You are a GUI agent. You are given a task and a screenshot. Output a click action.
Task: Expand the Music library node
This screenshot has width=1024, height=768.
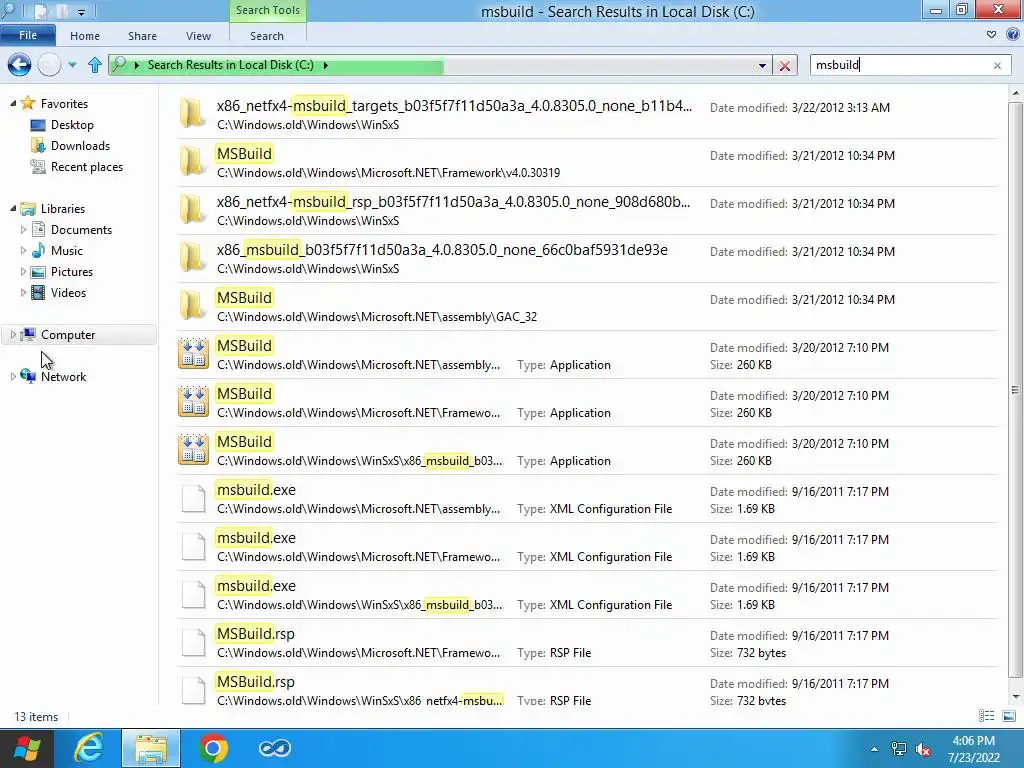pyautogui.click(x=24, y=251)
